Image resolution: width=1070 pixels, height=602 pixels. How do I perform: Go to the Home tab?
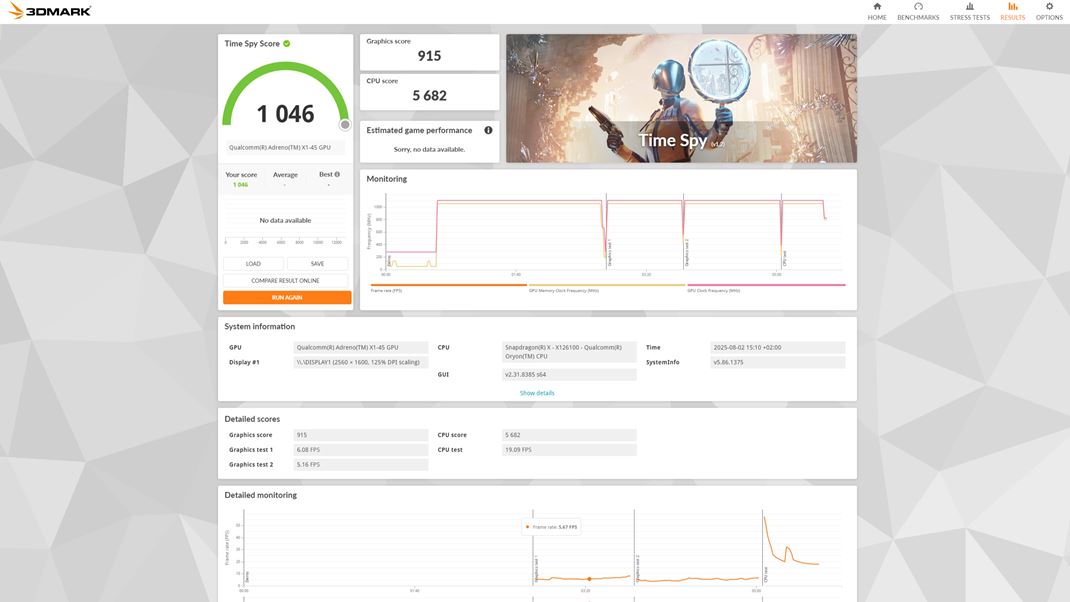point(877,12)
